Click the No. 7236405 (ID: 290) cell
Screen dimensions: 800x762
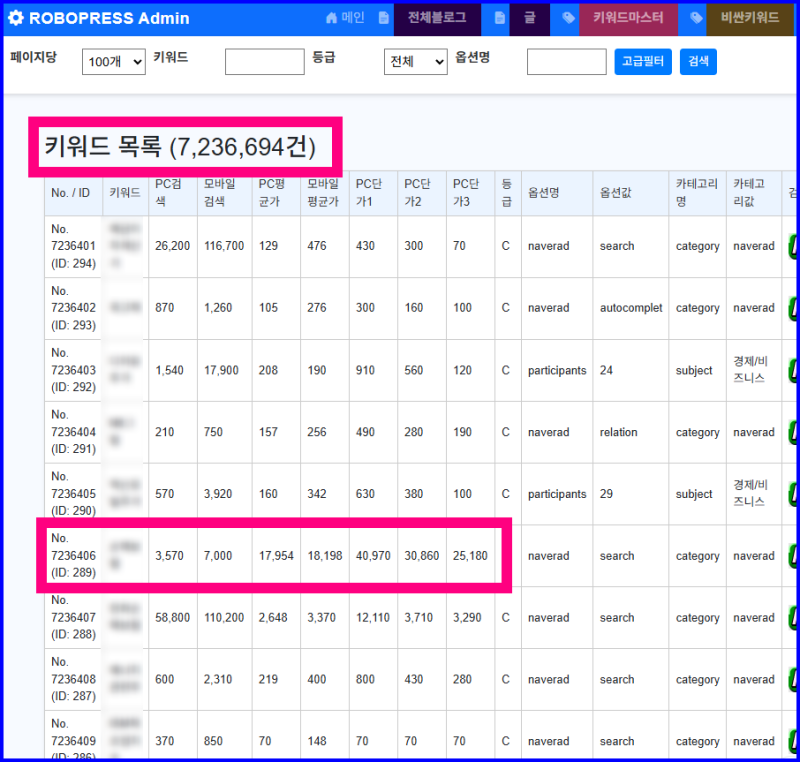(73, 494)
